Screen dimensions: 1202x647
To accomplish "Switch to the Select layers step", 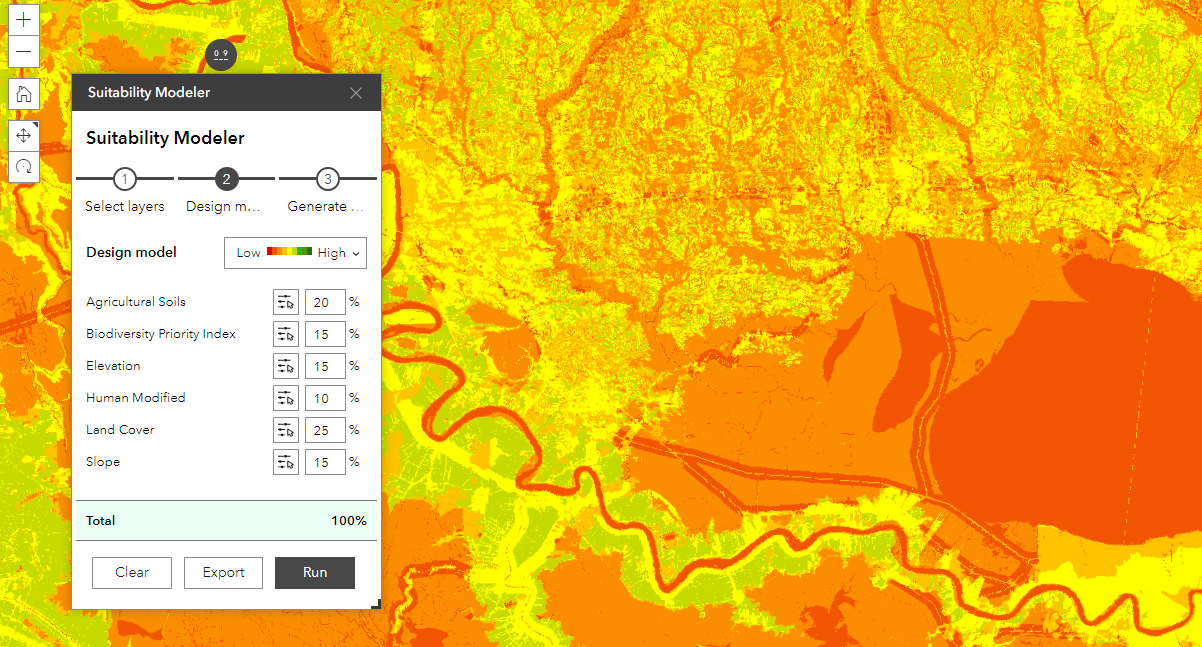I will [x=124, y=178].
